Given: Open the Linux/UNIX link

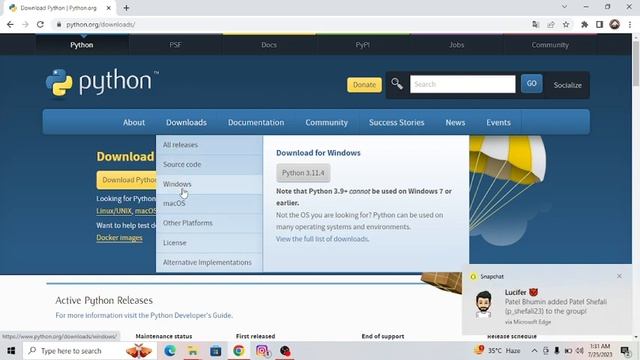Looking at the screenshot, I should coord(114,211).
